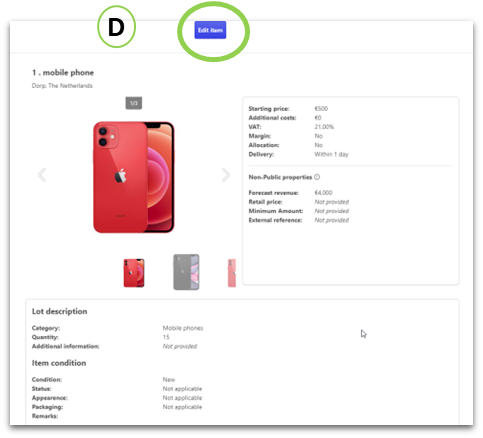This screenshot has width=483, height=438.
Task: Click the Within 1 day delivery value
Action: tap(332, 154)
